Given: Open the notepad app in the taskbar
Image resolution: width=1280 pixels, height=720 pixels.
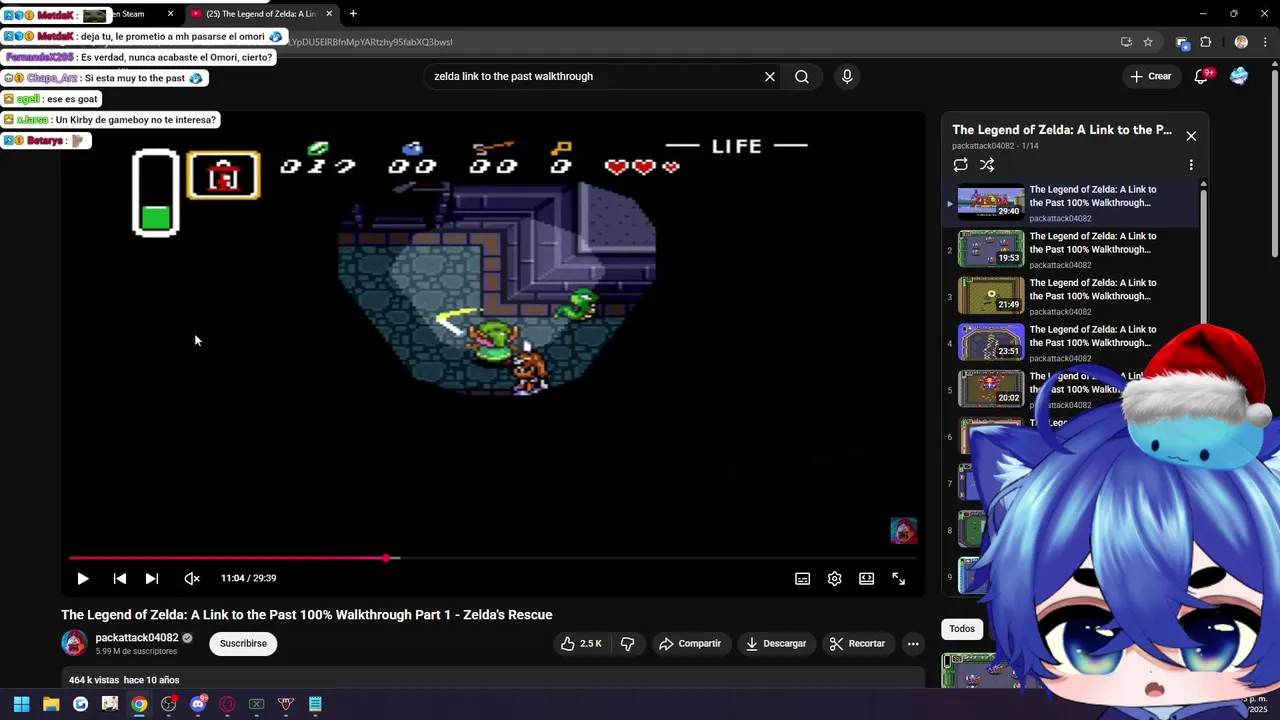Looking at the screenshot, I should 315,704.
